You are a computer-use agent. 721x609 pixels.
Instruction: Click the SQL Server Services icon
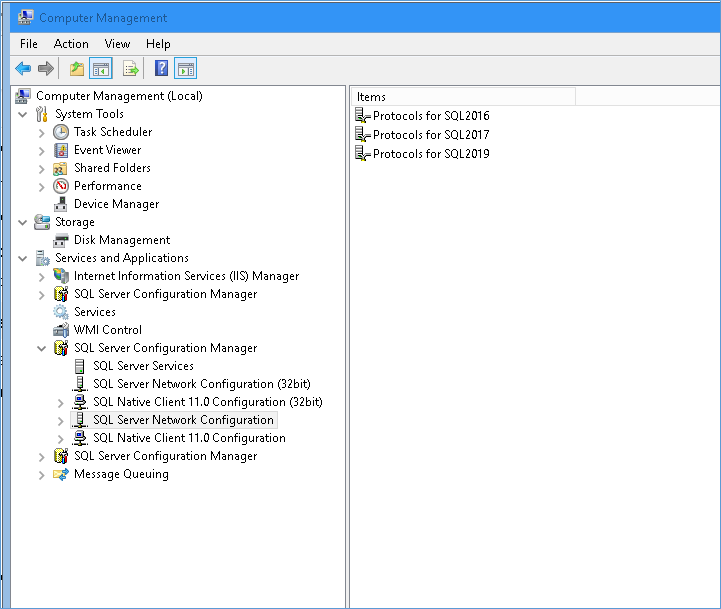click(80, 366)
